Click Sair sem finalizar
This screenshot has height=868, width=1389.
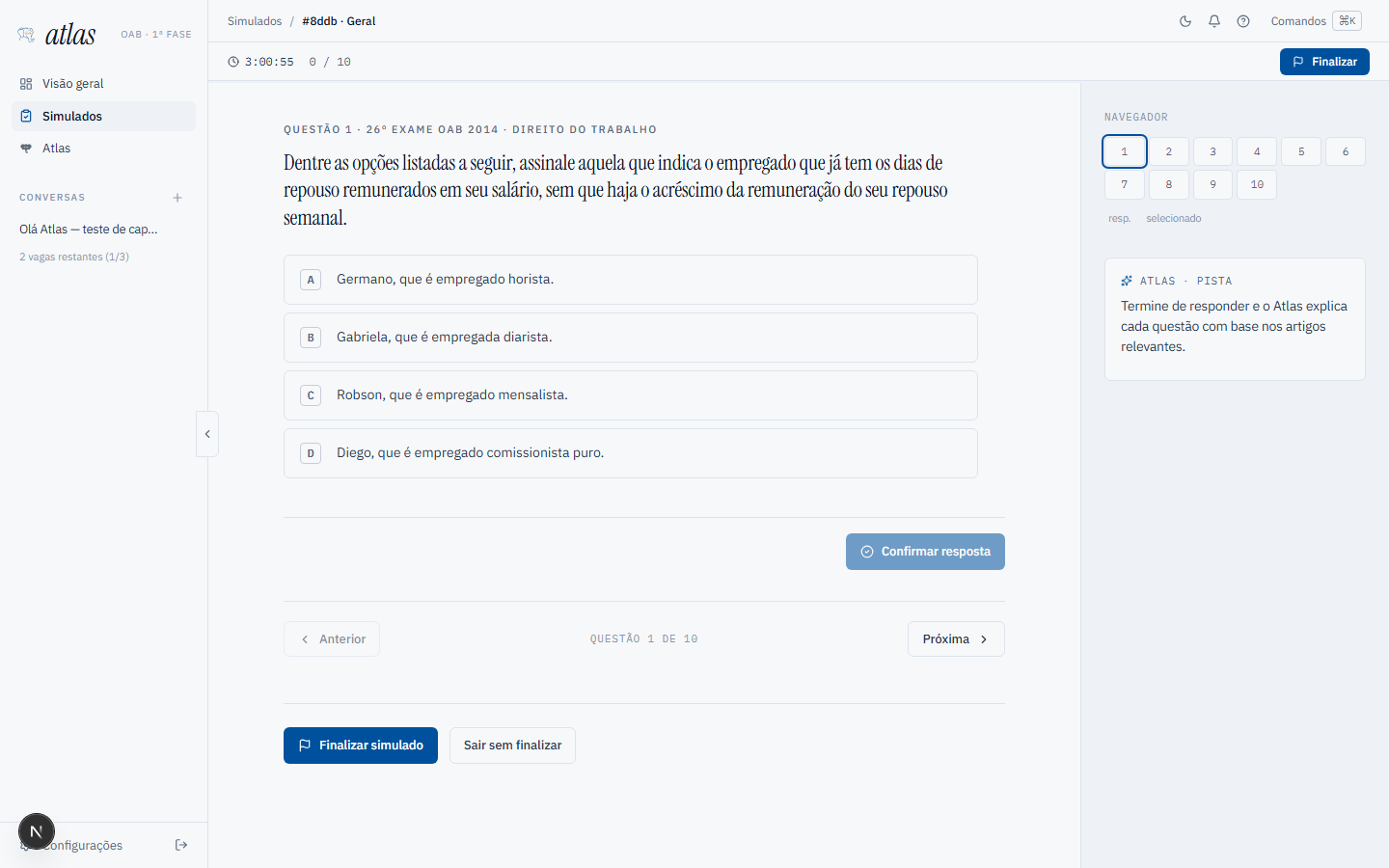(x=512, y=746)
